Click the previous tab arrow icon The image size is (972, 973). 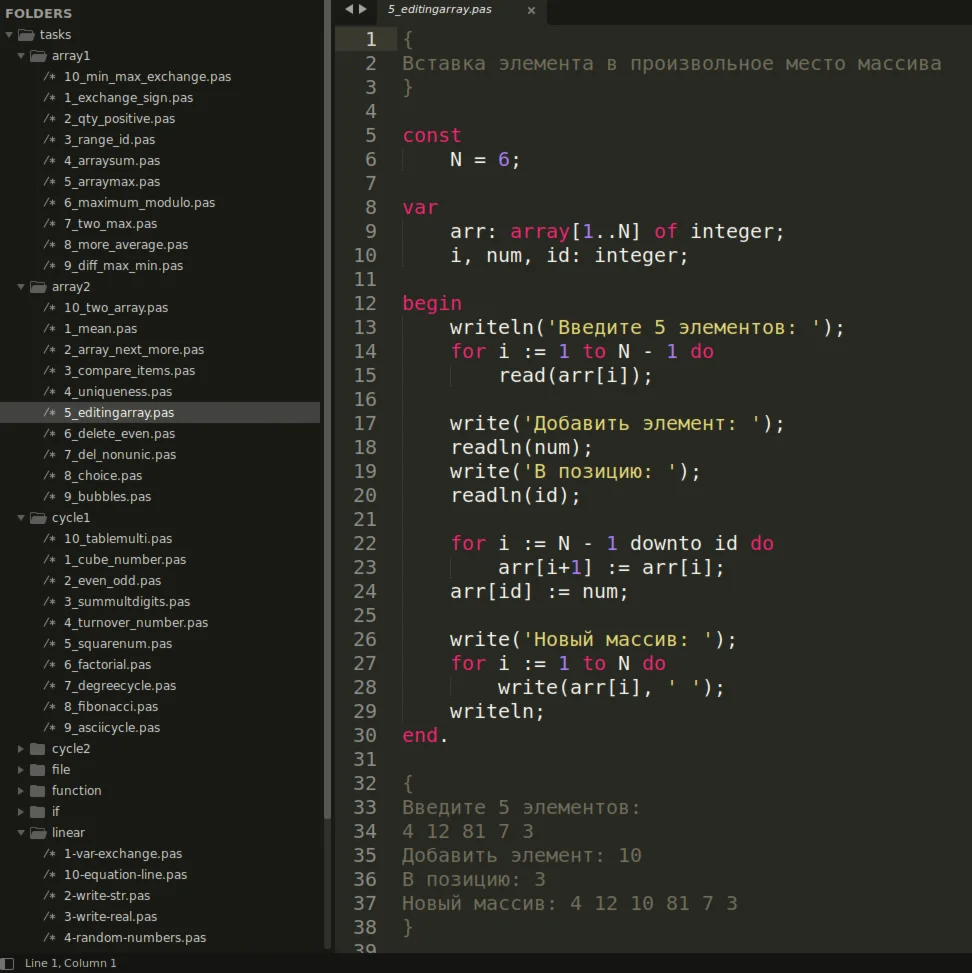(x=349, y=9)
